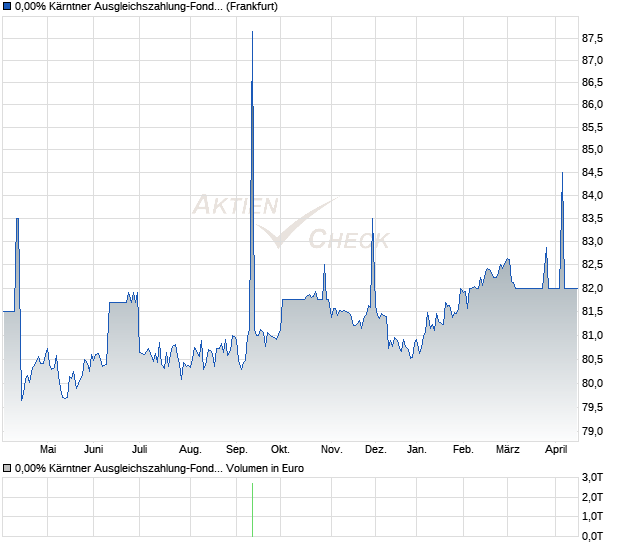This screenshot has width=620, height=546.
Task: Click the Sep. label on time axis
Action: 237,449
